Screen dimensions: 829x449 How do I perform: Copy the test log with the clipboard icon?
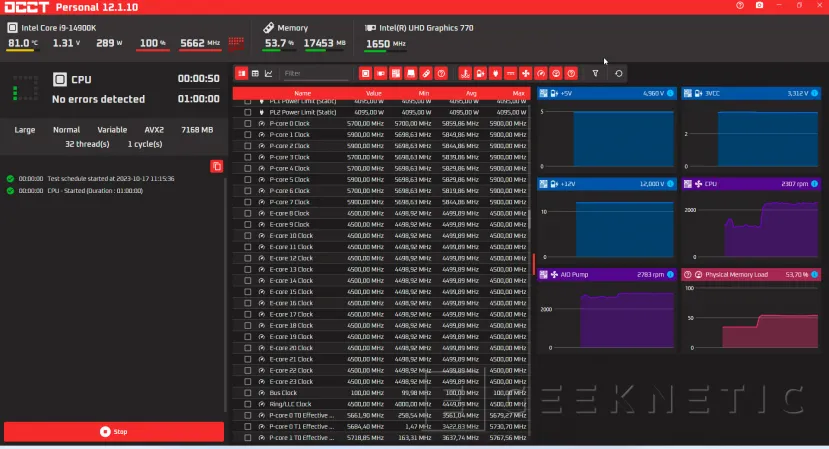coord(217,167)
